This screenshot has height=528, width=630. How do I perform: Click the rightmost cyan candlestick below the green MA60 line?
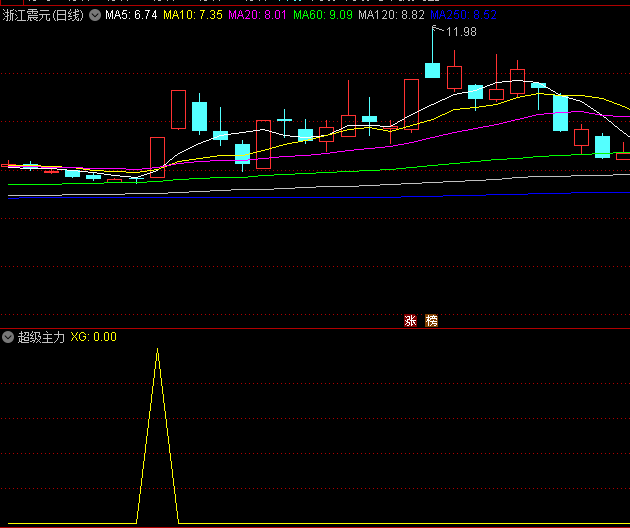602,147
